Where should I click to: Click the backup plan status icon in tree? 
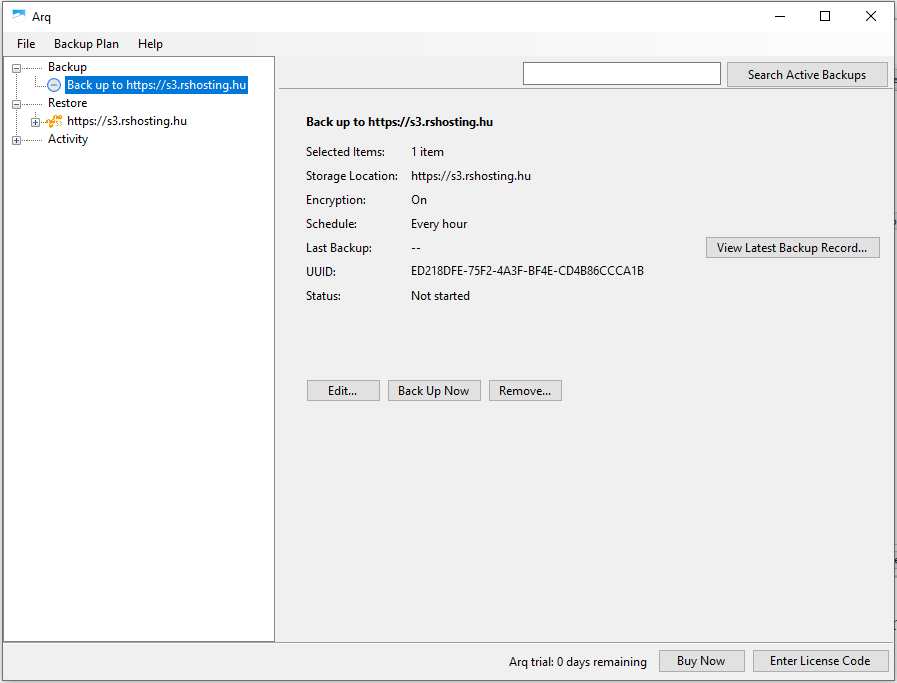[x=54, y=86]
